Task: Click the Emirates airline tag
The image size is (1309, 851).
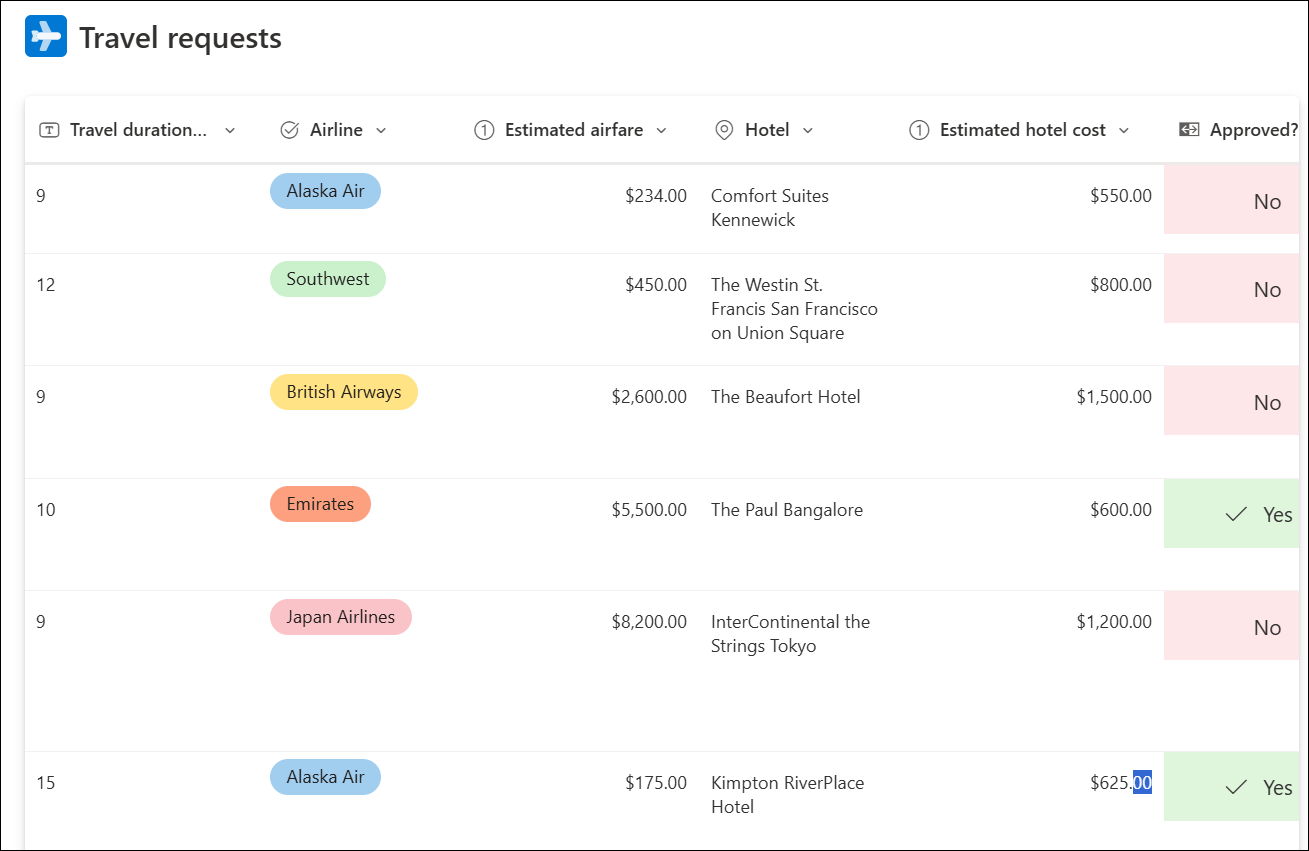Action: (320, 504)
